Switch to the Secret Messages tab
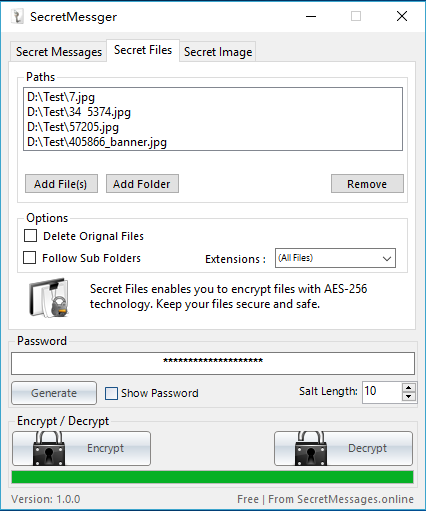426x511 pixels. tap(59, 52)
